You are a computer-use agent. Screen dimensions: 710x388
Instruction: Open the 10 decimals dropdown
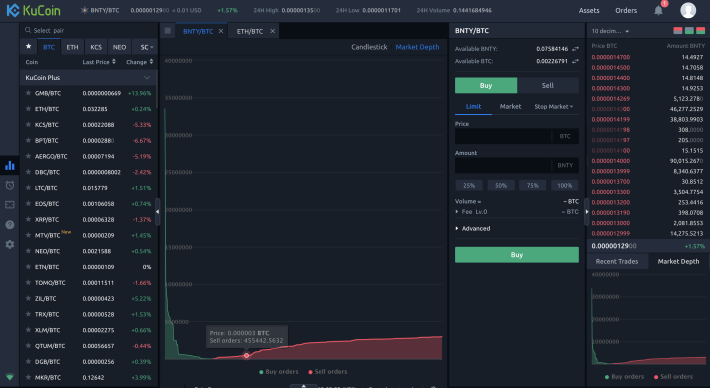(x=610, y=31)
